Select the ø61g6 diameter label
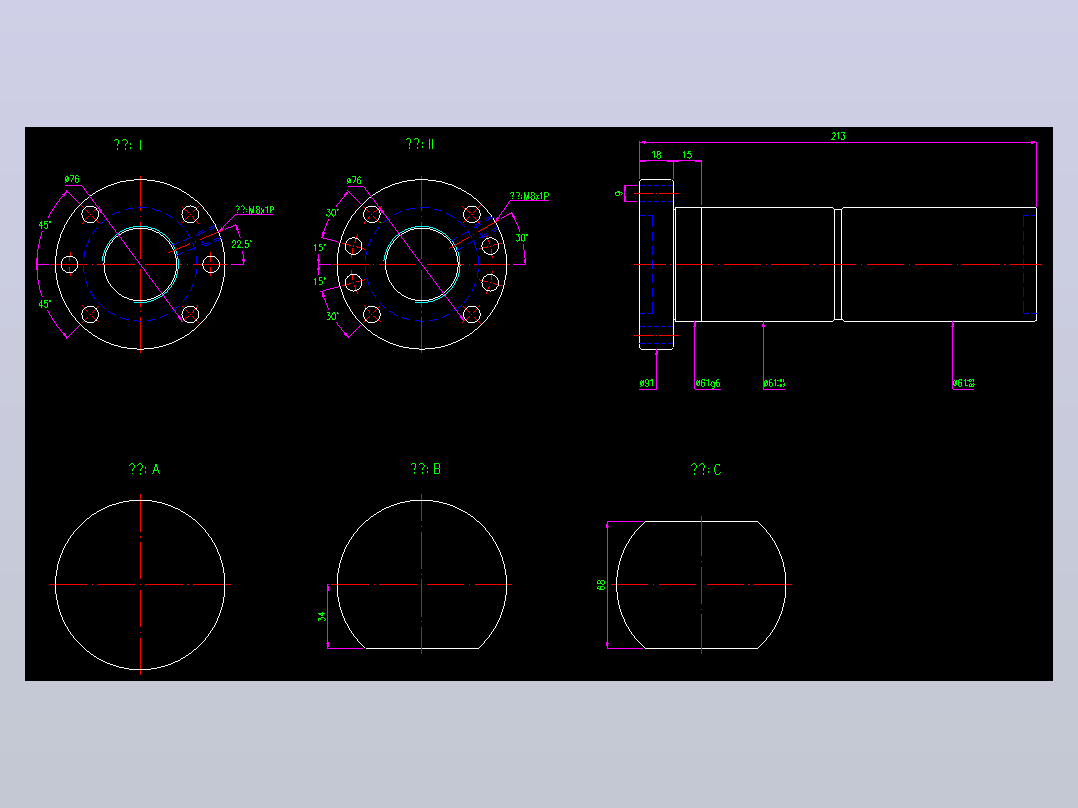 coord(707,383)
